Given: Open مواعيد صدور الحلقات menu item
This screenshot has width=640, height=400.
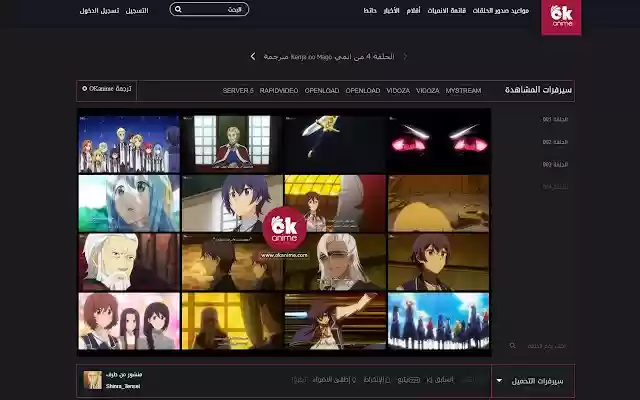Looking at the screenshot, I should click(501, 11).
